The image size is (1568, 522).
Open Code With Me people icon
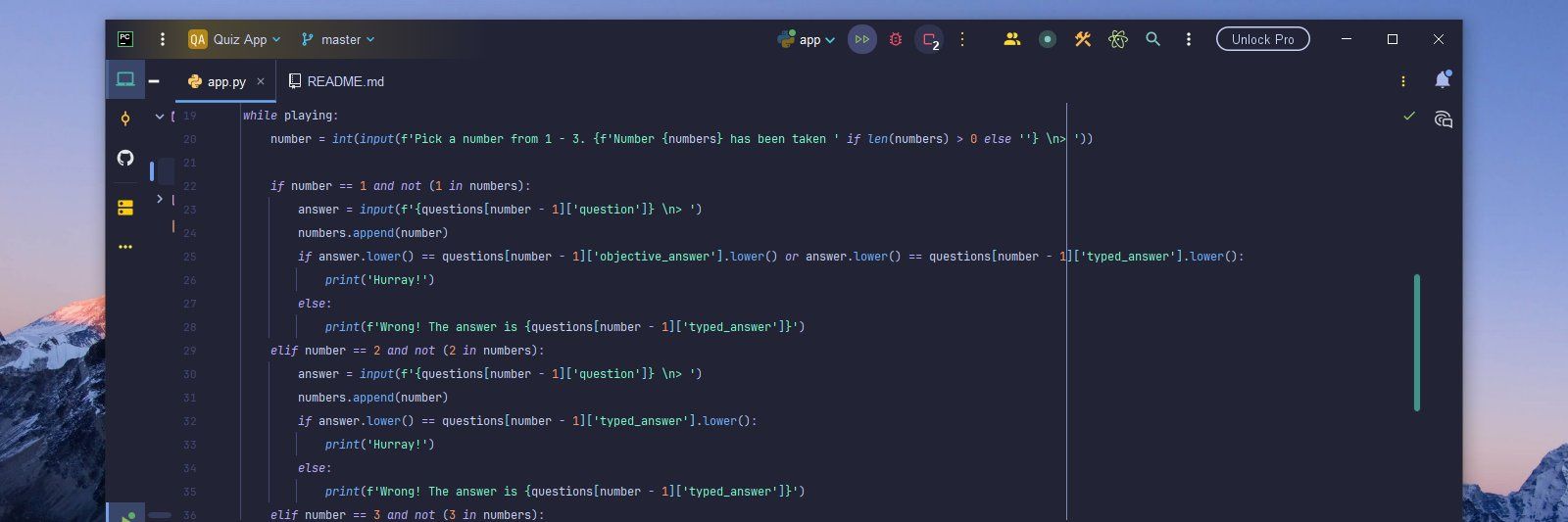tap(1012, 39)
